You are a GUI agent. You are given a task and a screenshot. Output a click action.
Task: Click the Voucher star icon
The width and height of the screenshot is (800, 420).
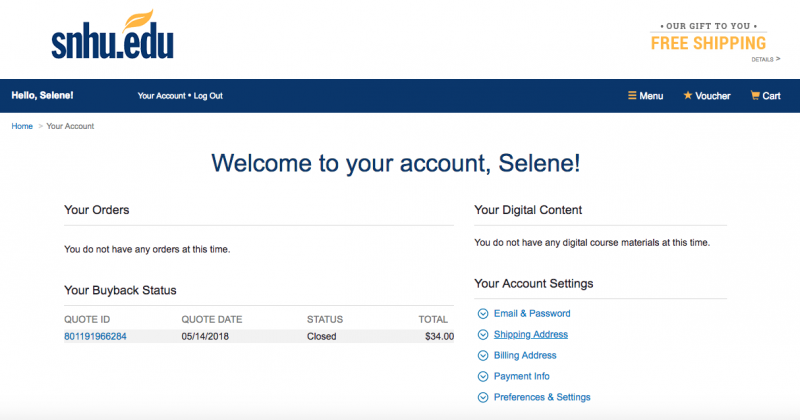click(x=687, y=96)
